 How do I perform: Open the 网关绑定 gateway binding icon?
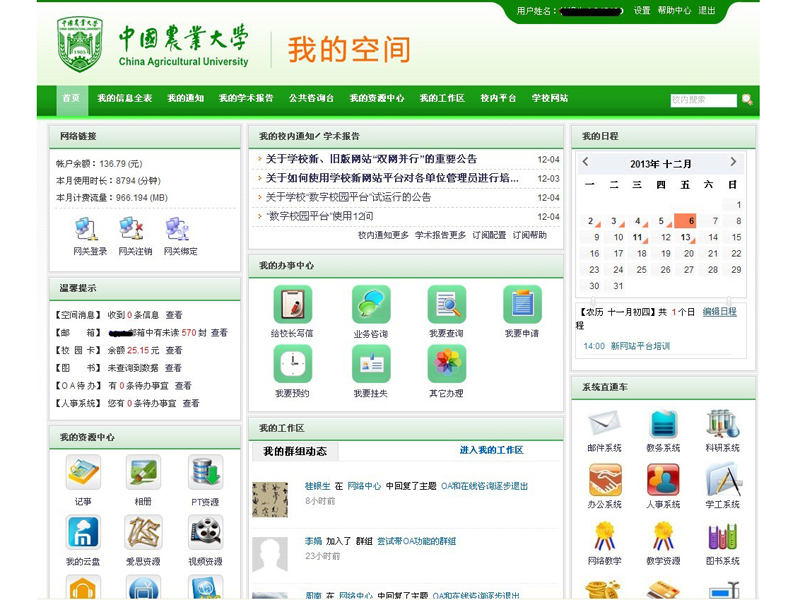[x=177, y=229]
